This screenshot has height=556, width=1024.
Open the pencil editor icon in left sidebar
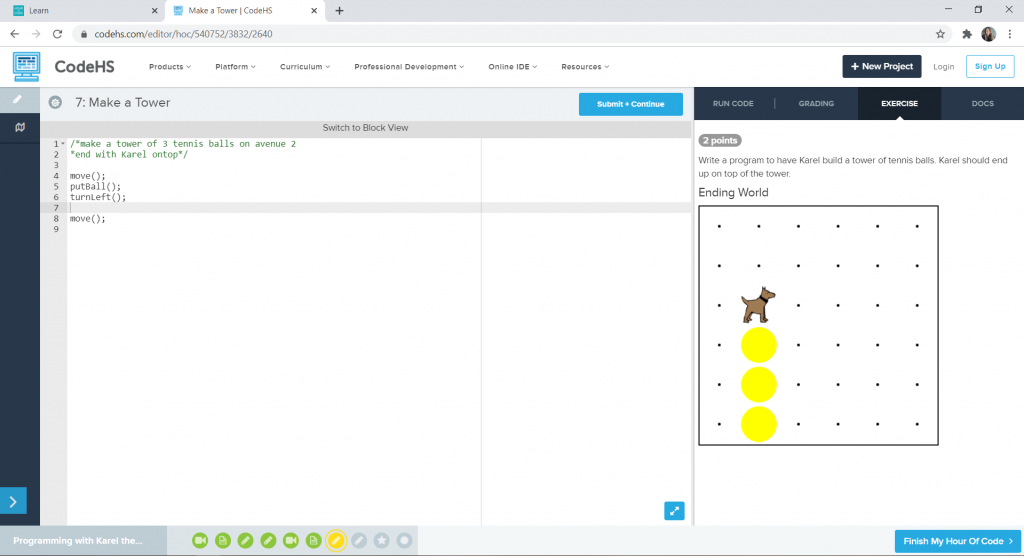coord(18,99)
